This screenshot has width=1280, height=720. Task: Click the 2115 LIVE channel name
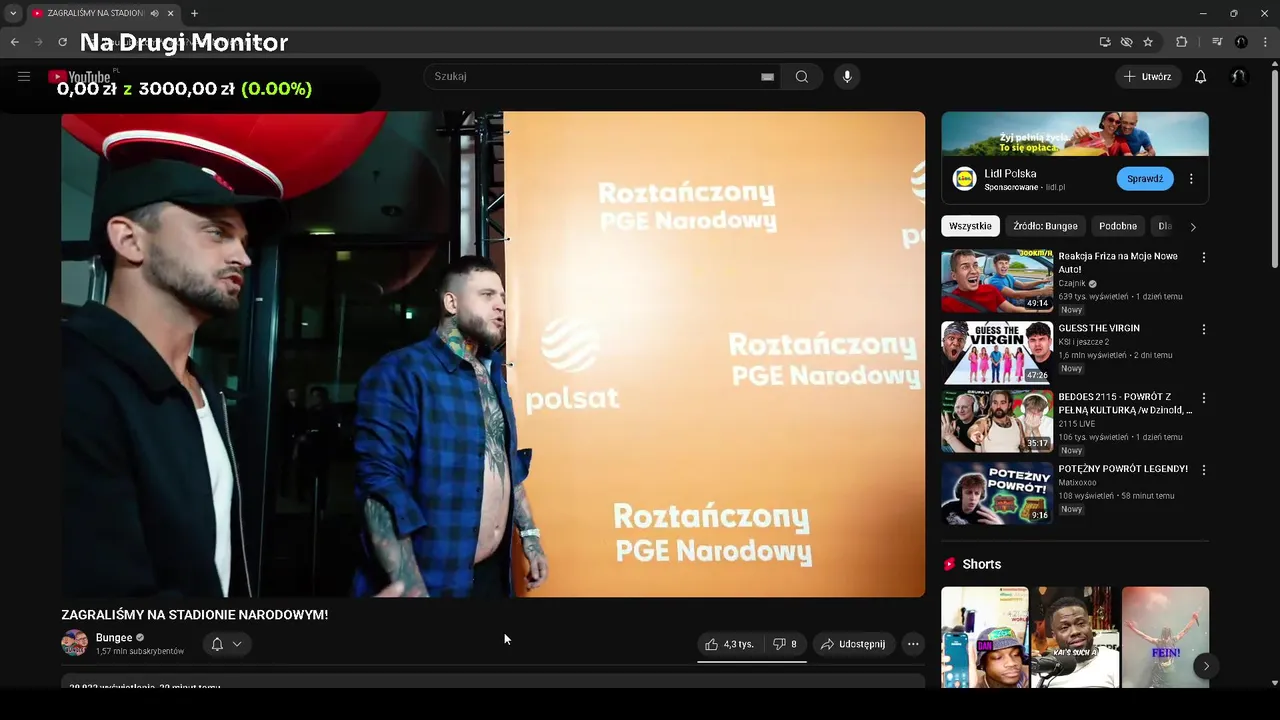click(1077, 424)
